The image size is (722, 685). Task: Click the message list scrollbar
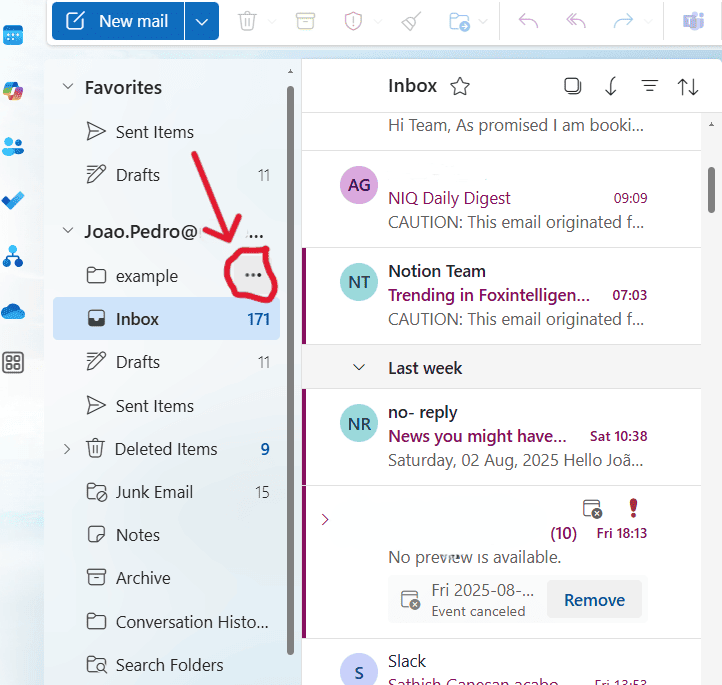(711, 190)
